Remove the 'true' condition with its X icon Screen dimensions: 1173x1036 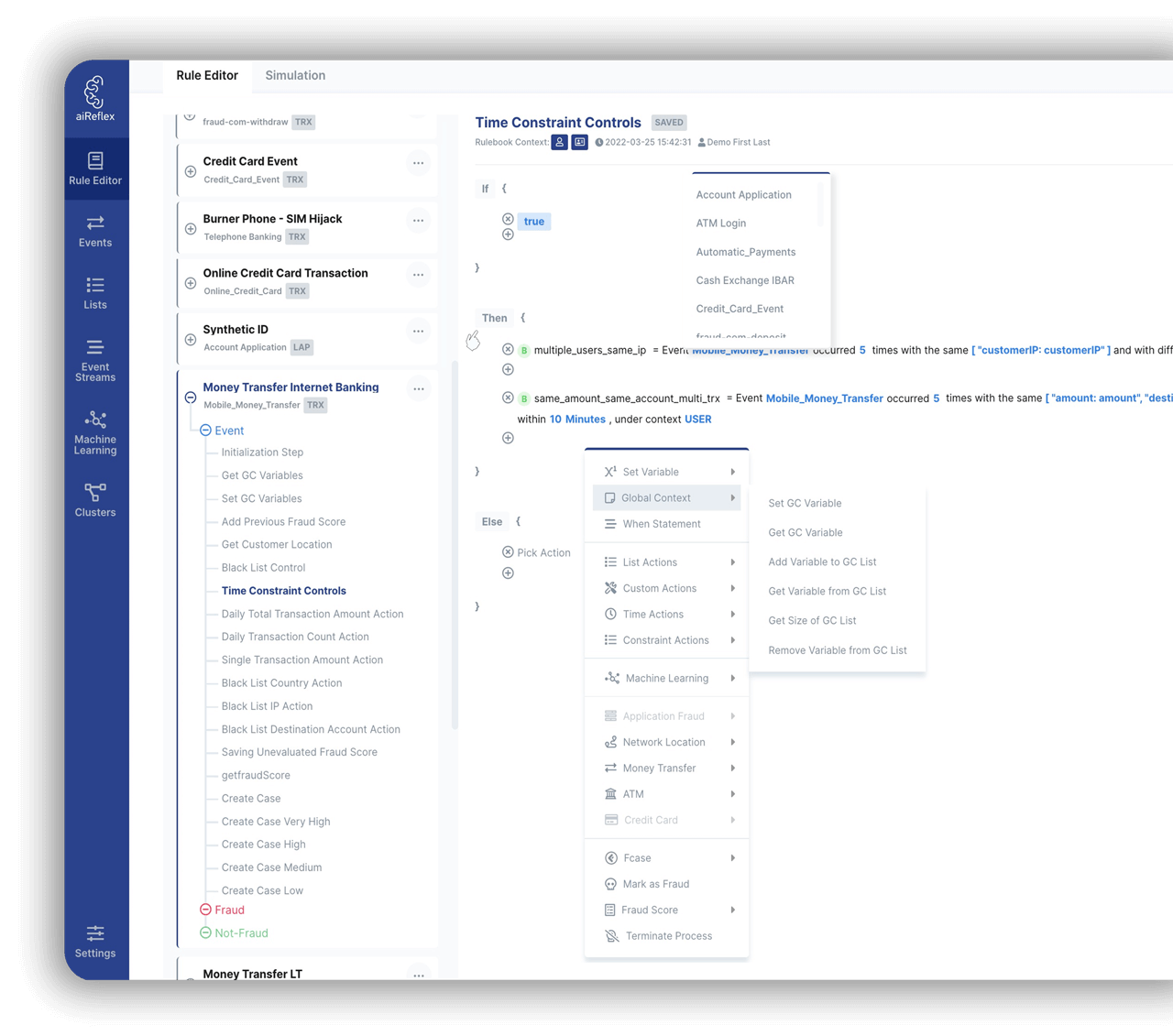pyautogui.click(x=508, y=220)
